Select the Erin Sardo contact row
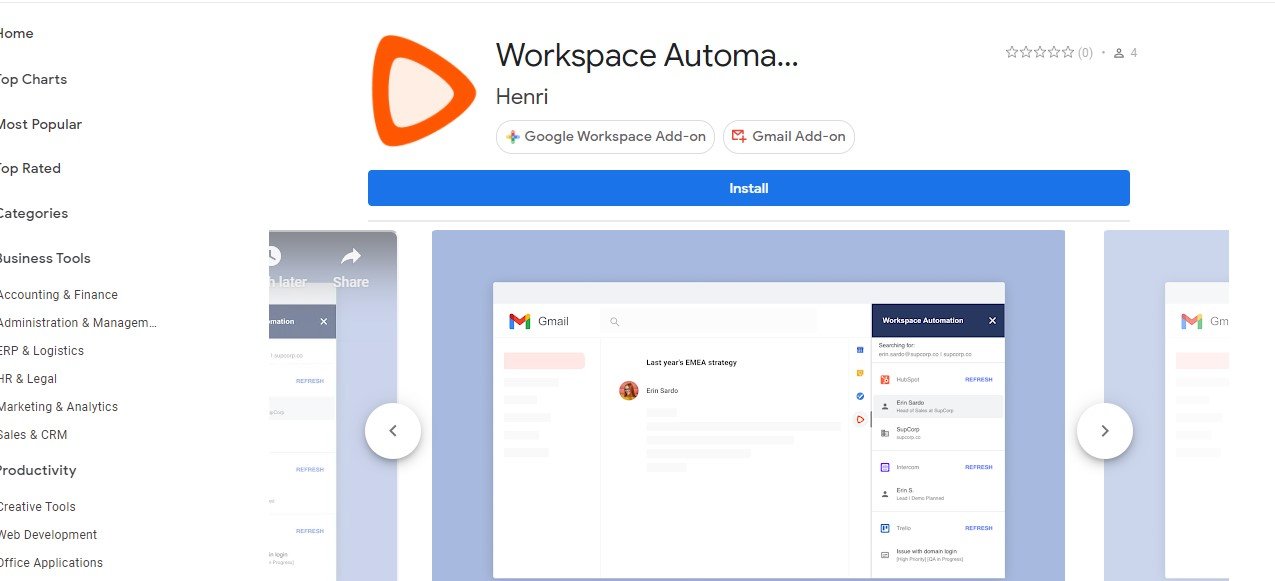Screen dimensions: 1275x581 pos(938,405)
